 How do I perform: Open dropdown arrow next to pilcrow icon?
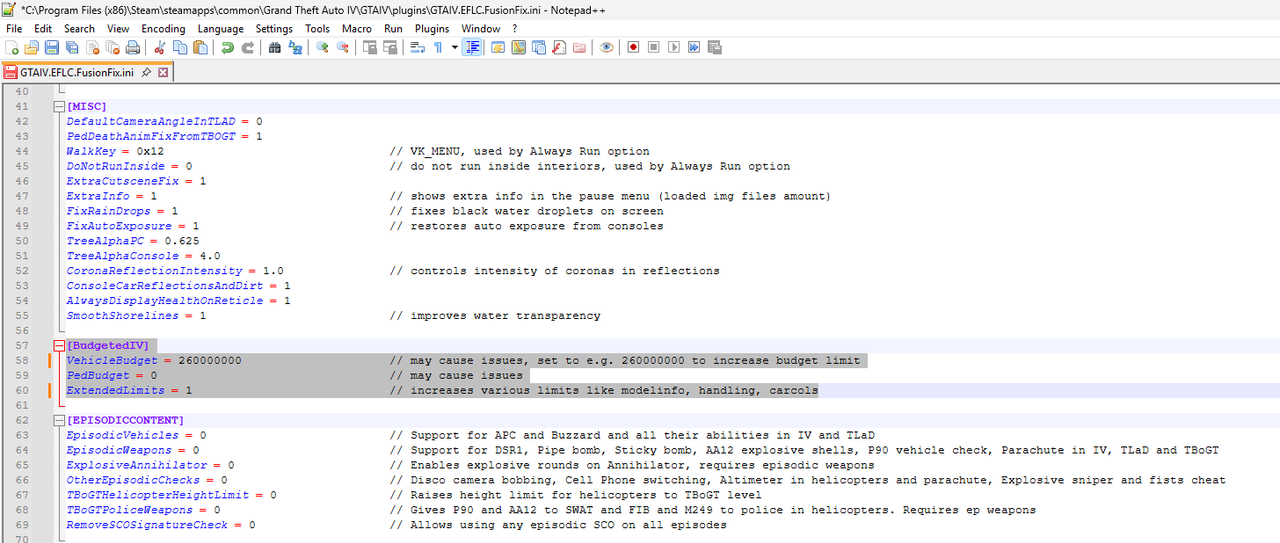pyautogui.click(x=454, y=47)
